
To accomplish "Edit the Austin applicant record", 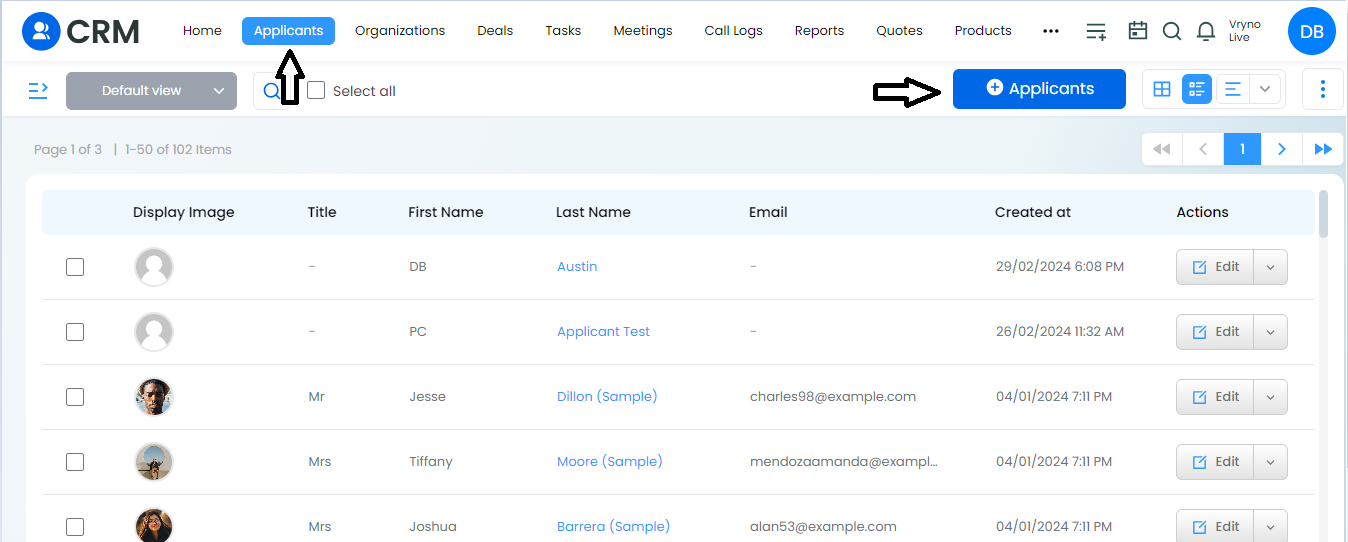I will 1215,267.
